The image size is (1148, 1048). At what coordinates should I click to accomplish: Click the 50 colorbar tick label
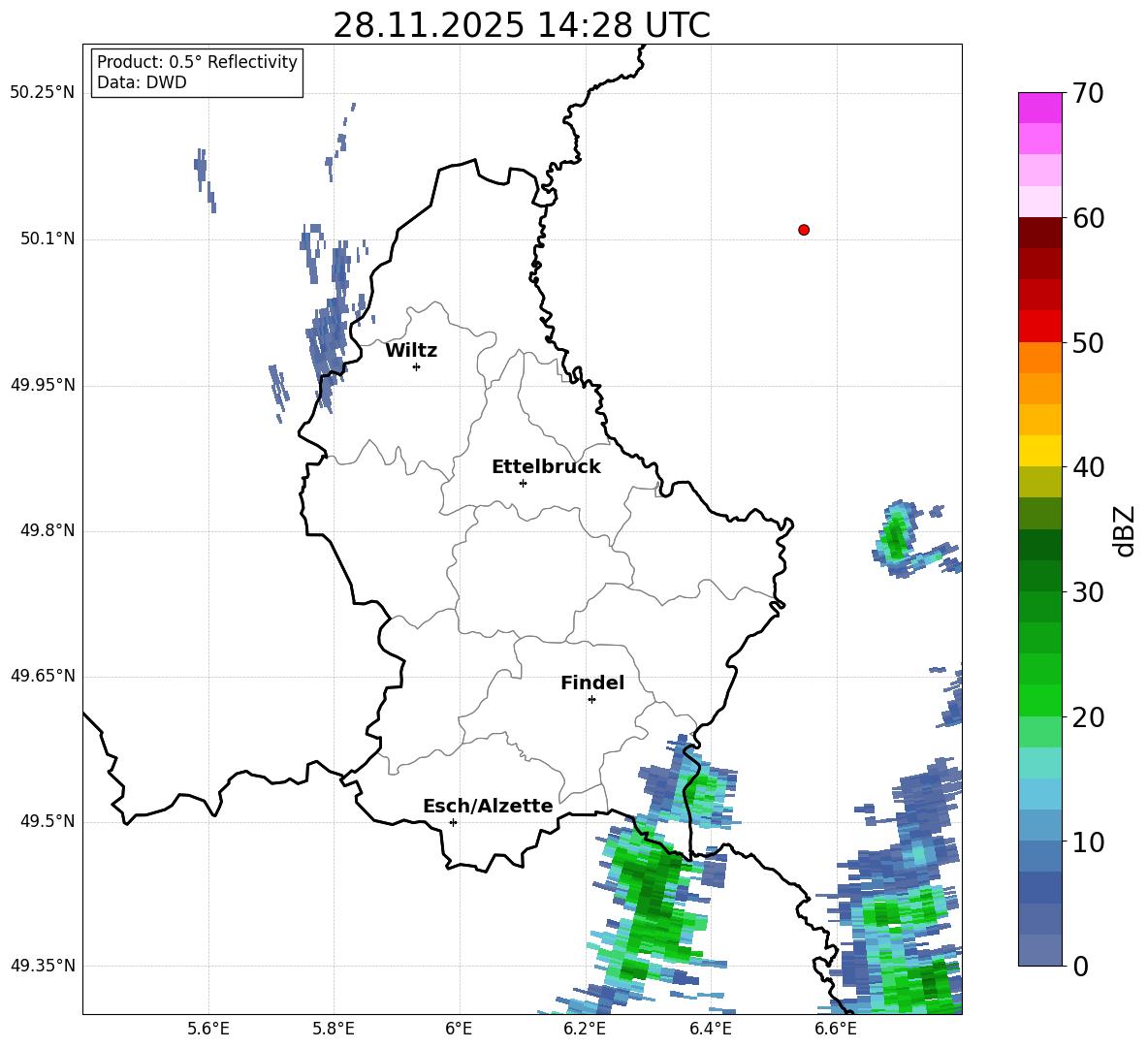(x=1088, y=342)
